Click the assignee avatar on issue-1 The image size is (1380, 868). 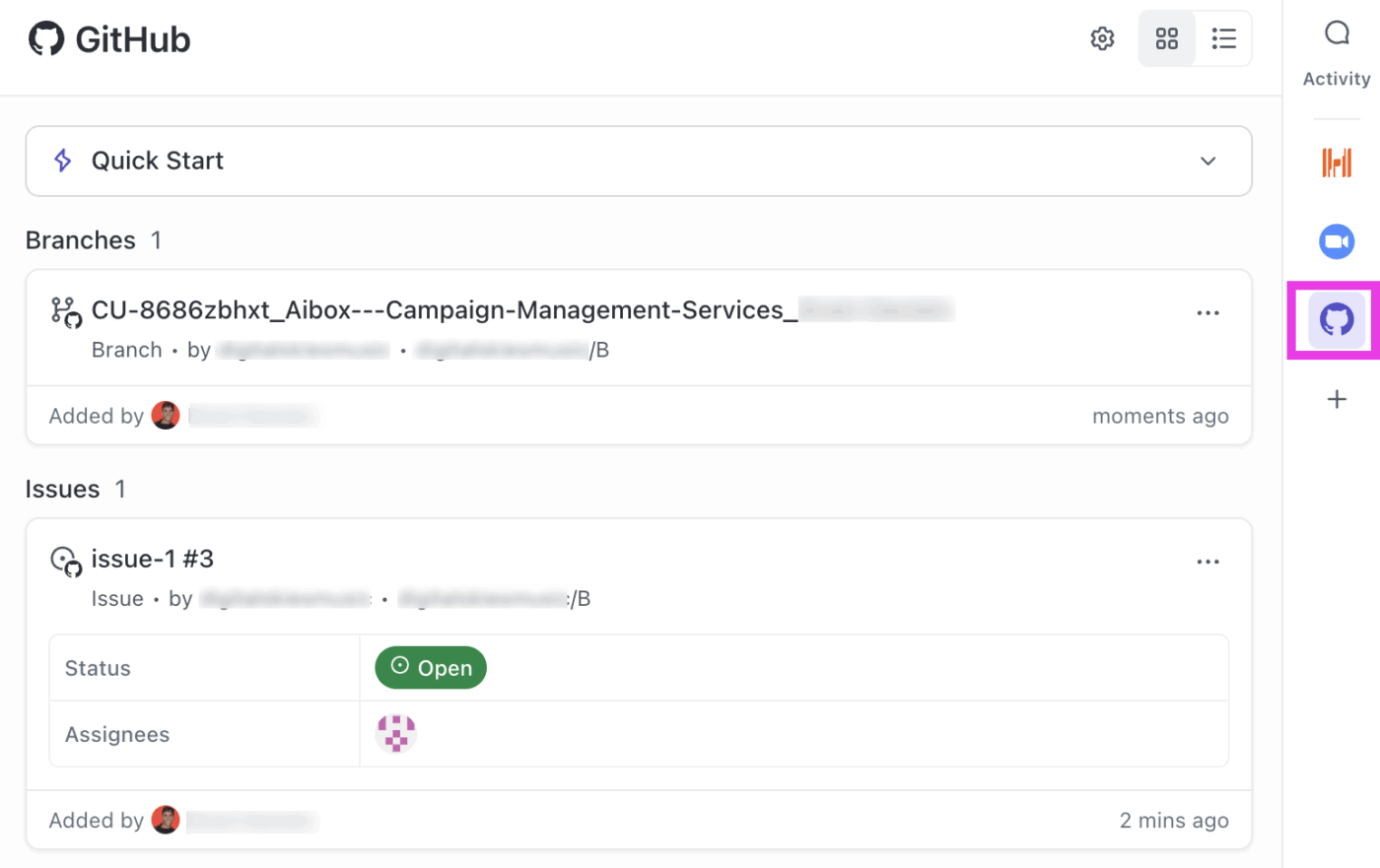click(395, 733)
